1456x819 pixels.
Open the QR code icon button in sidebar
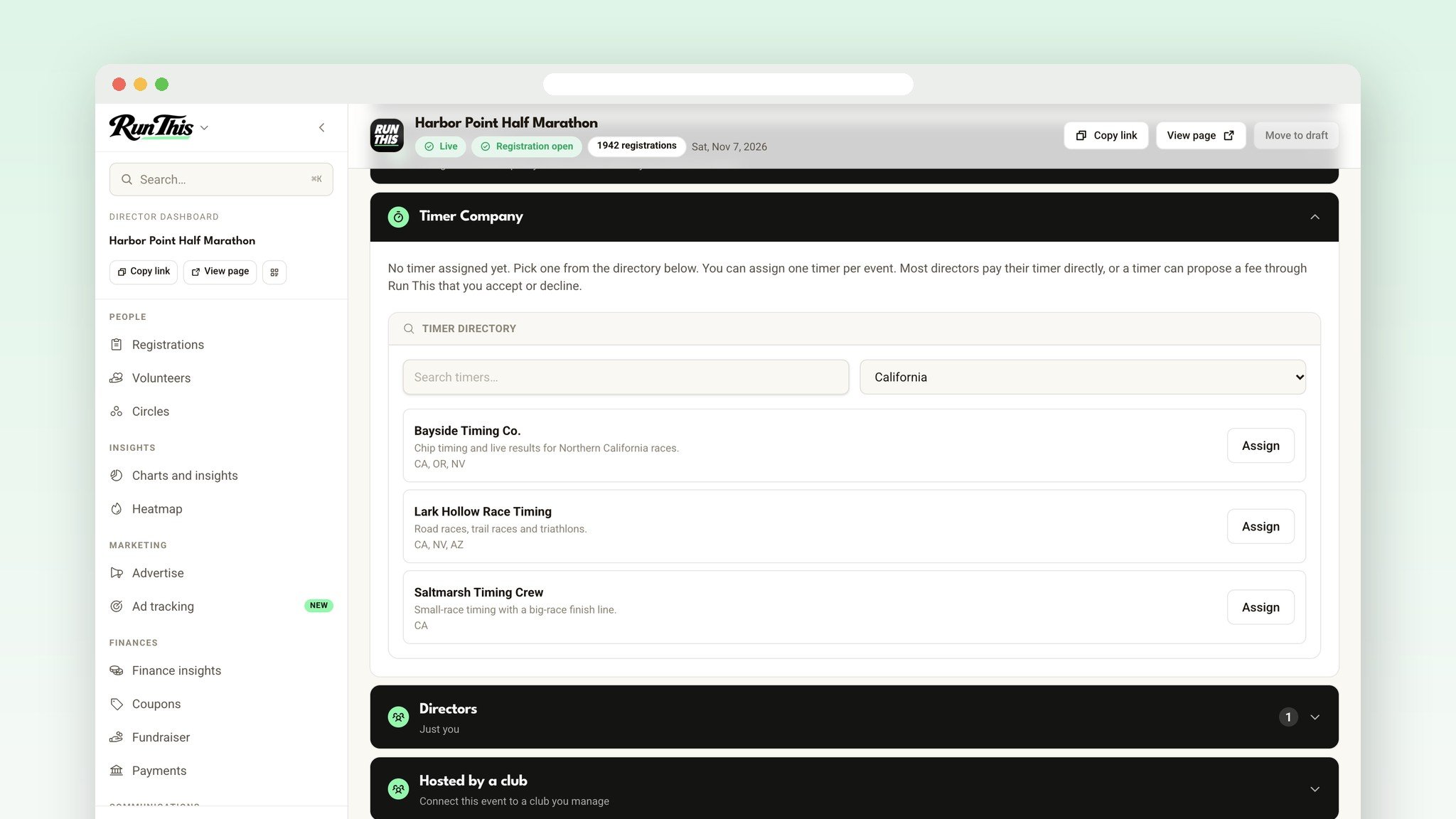coord(274,272)
